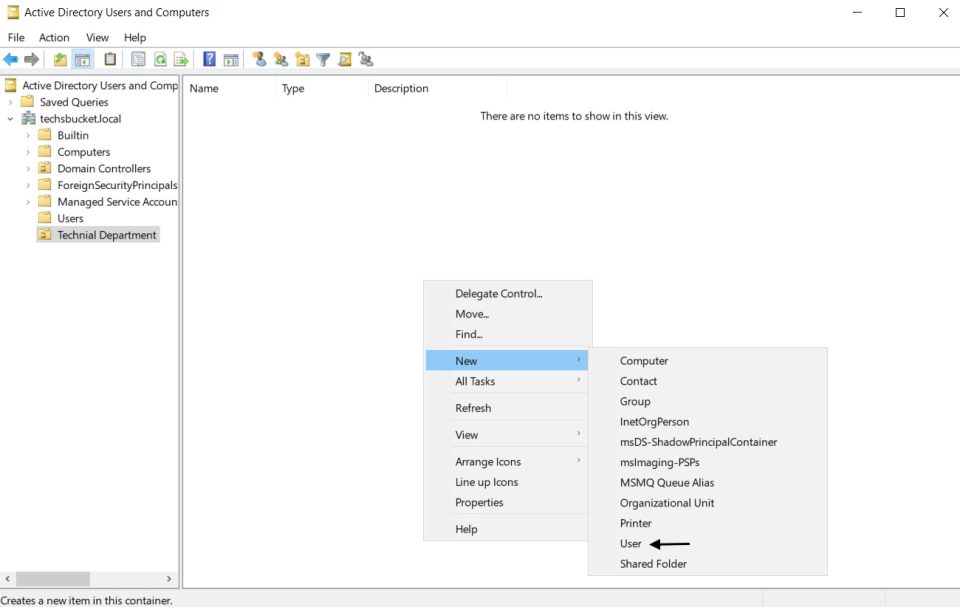Choose Find... in the context menu
This screenshot has width=960, height=607.
(508, 334)
